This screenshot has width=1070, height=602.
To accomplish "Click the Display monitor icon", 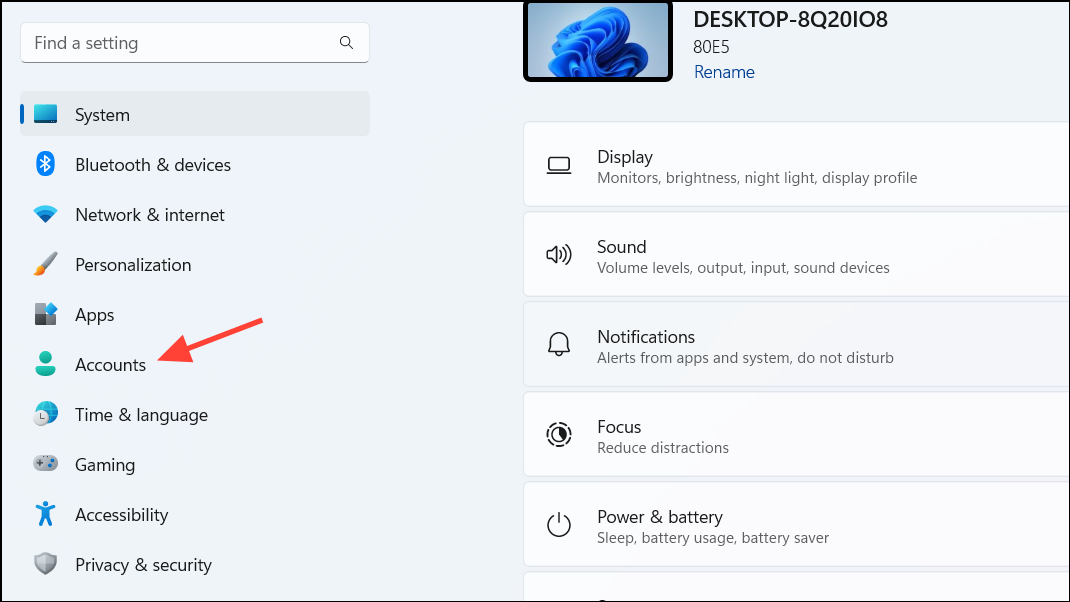I will coord(559,164).
